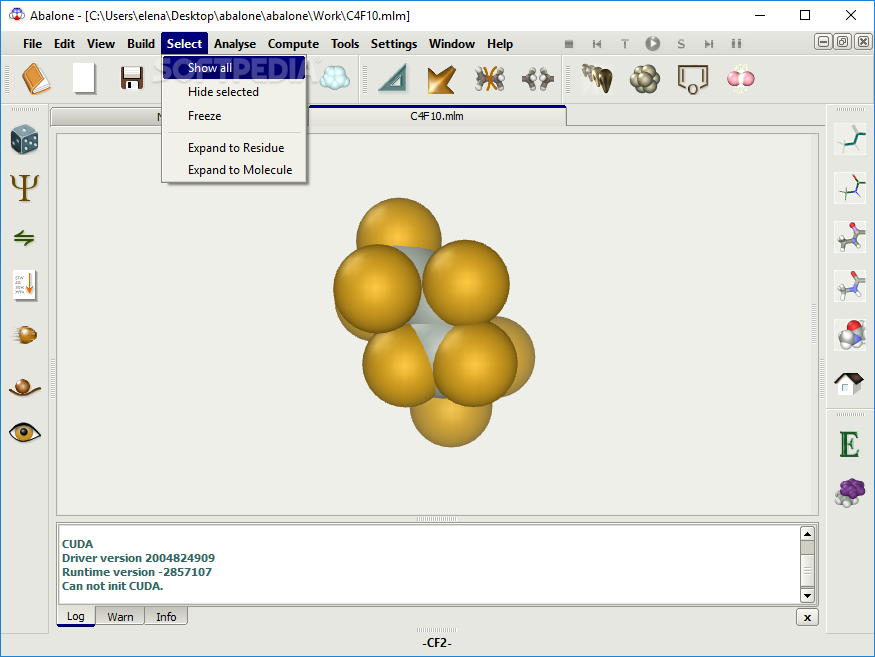Select the blue stick model style
Screen dimensions: 875x657
click(850, 286)
